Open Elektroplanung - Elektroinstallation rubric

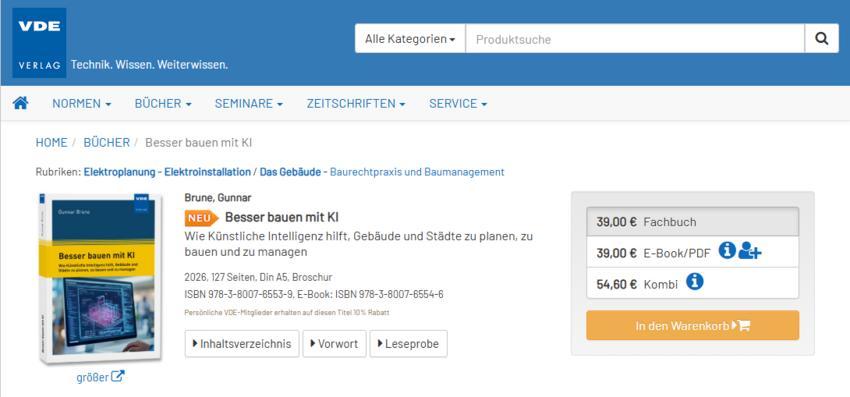pyautogui.click(x=167, y=172)
